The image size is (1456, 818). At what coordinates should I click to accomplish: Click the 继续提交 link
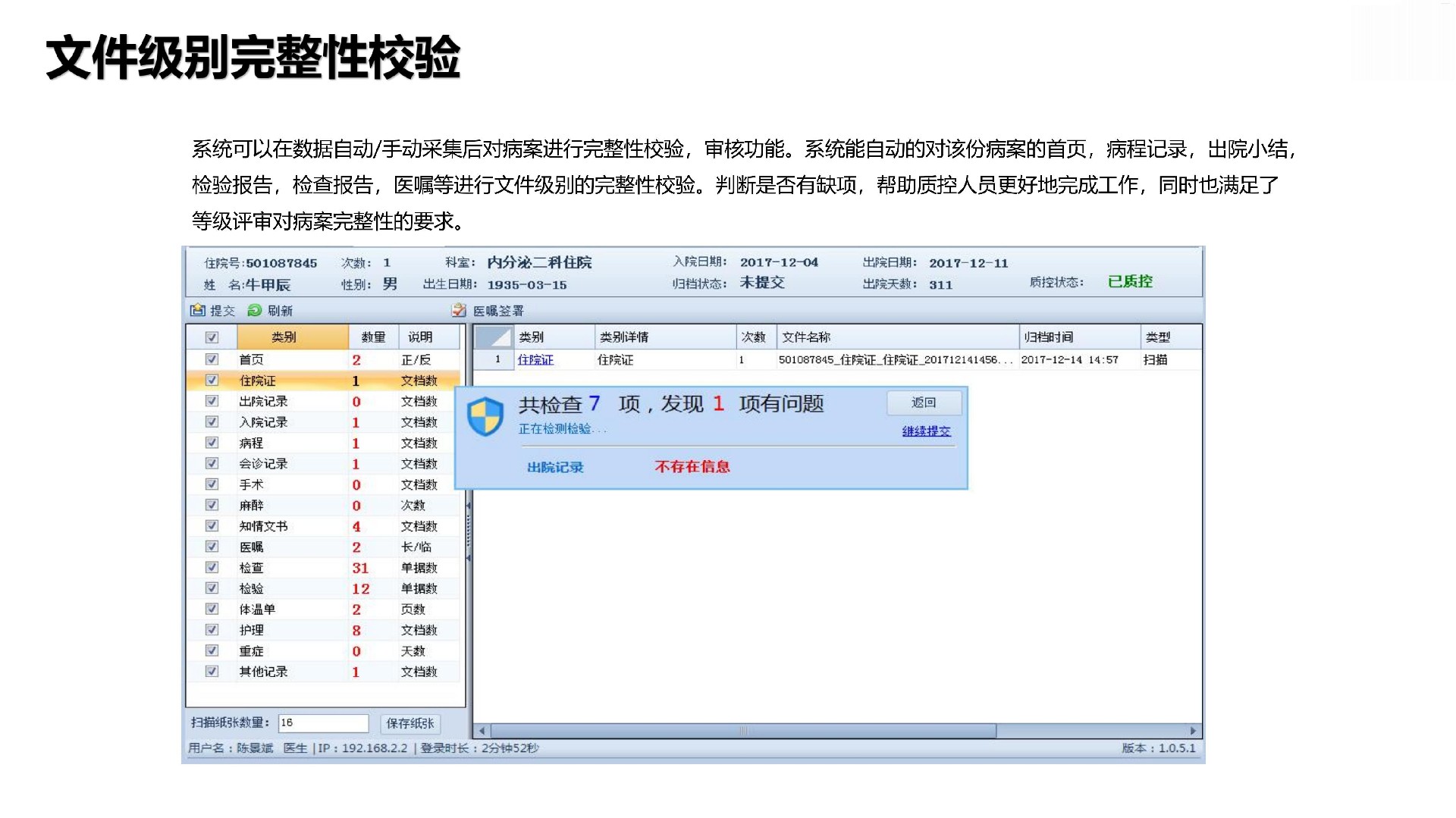926,431
